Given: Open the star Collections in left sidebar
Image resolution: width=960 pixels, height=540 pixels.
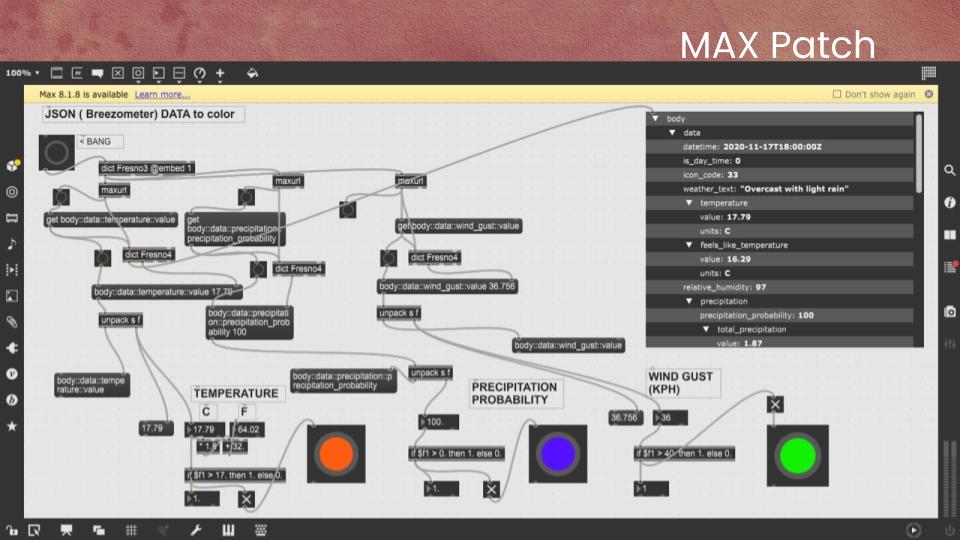Looking at the screenshot, I should (x=12, y=426).
